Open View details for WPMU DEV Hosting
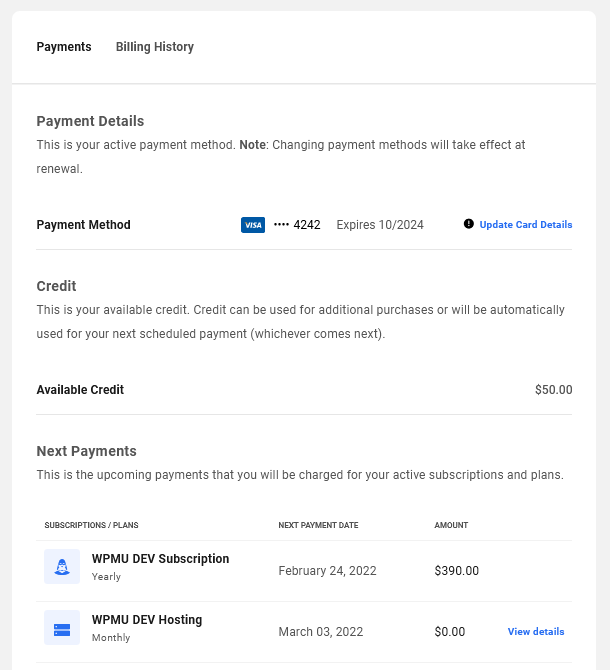 (x=536, y=632)
